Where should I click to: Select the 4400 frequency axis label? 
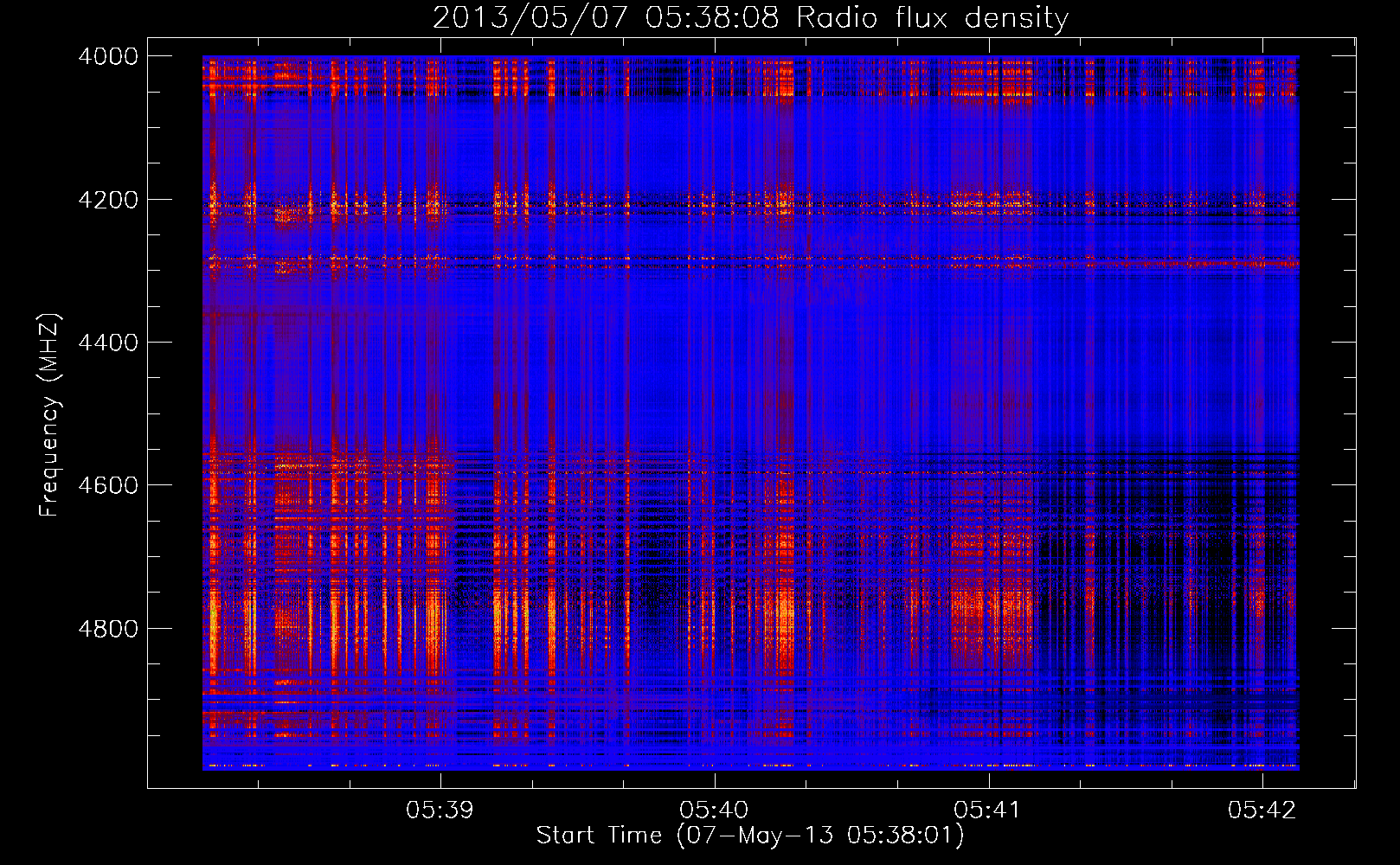point(108,343)
